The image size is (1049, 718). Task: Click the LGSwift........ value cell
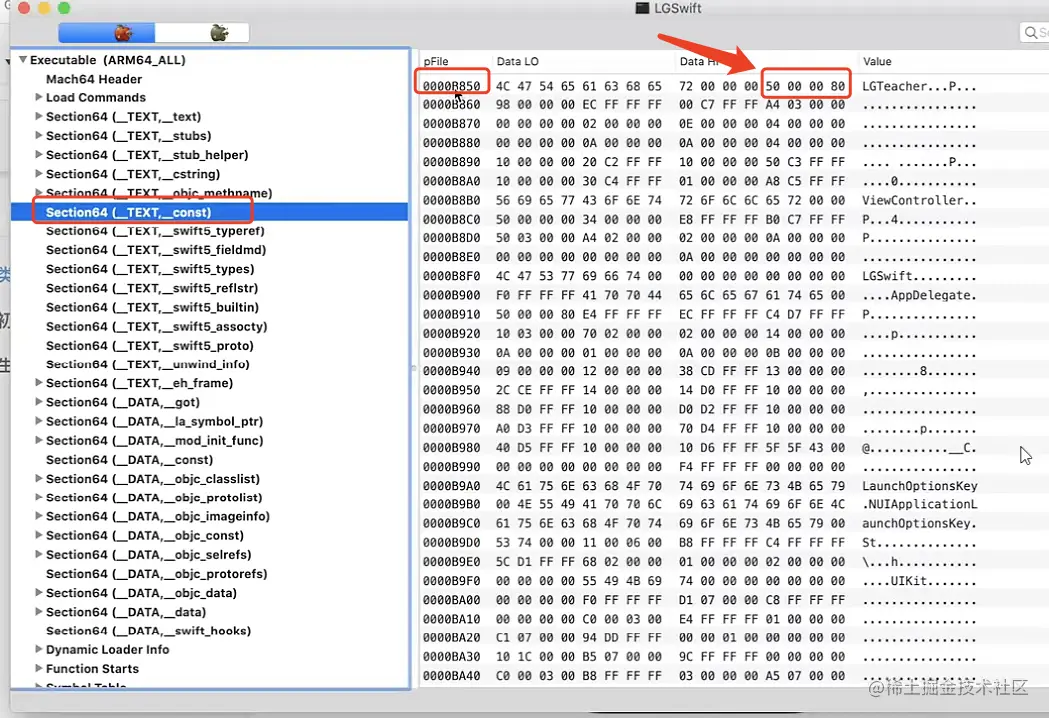pos(919,276)
